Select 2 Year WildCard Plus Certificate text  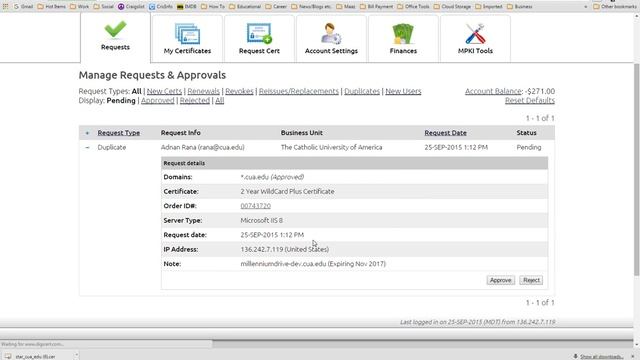pyautogui.click(x=287, y=191)
